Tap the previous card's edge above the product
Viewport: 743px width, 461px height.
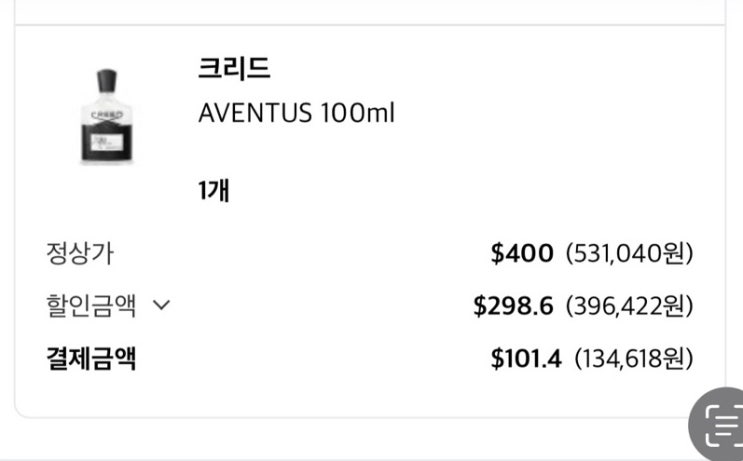pyautogui.click(x=370, y=10)
